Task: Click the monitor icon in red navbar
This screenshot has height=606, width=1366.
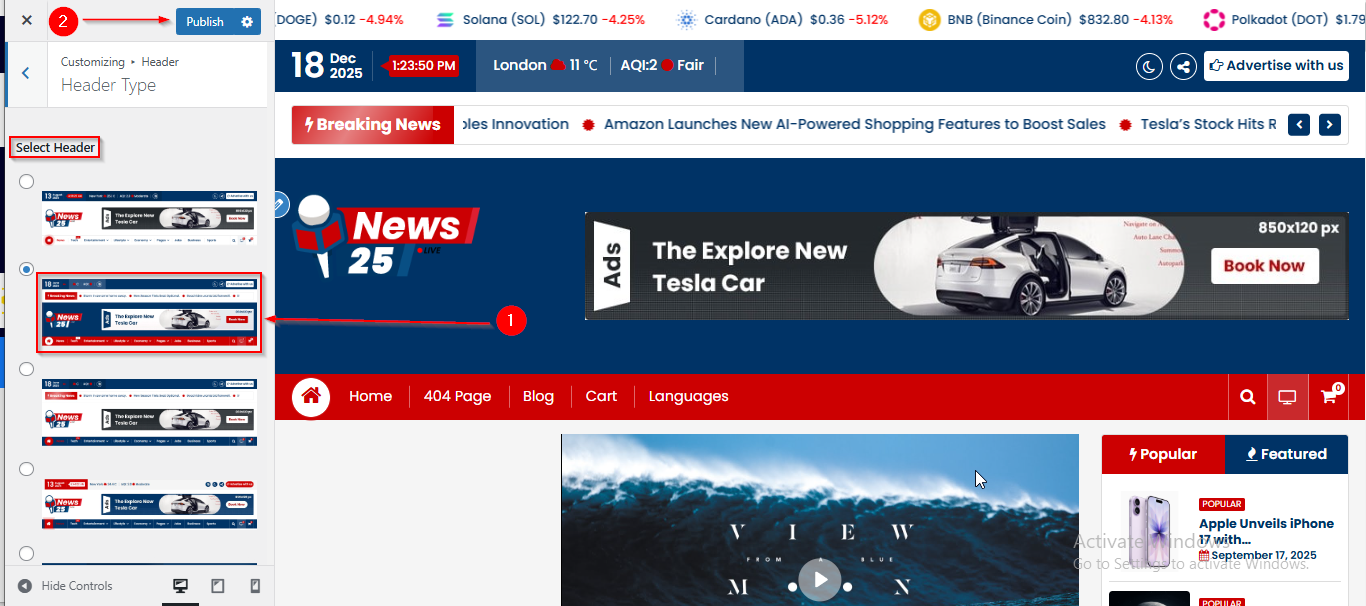Action: 1287,397
